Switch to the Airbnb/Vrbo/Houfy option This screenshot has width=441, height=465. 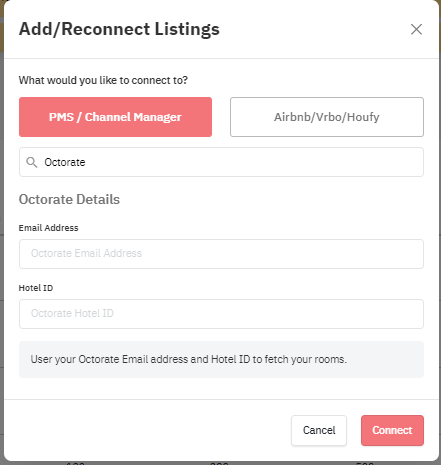(x=327, y=117)
